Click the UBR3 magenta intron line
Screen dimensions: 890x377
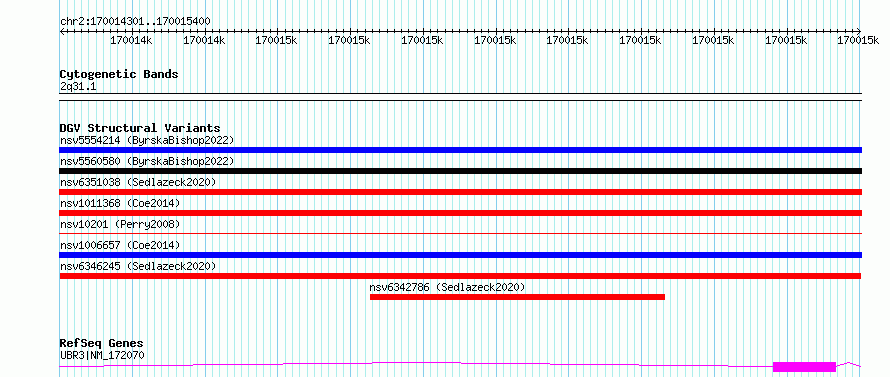pos(416,364)
